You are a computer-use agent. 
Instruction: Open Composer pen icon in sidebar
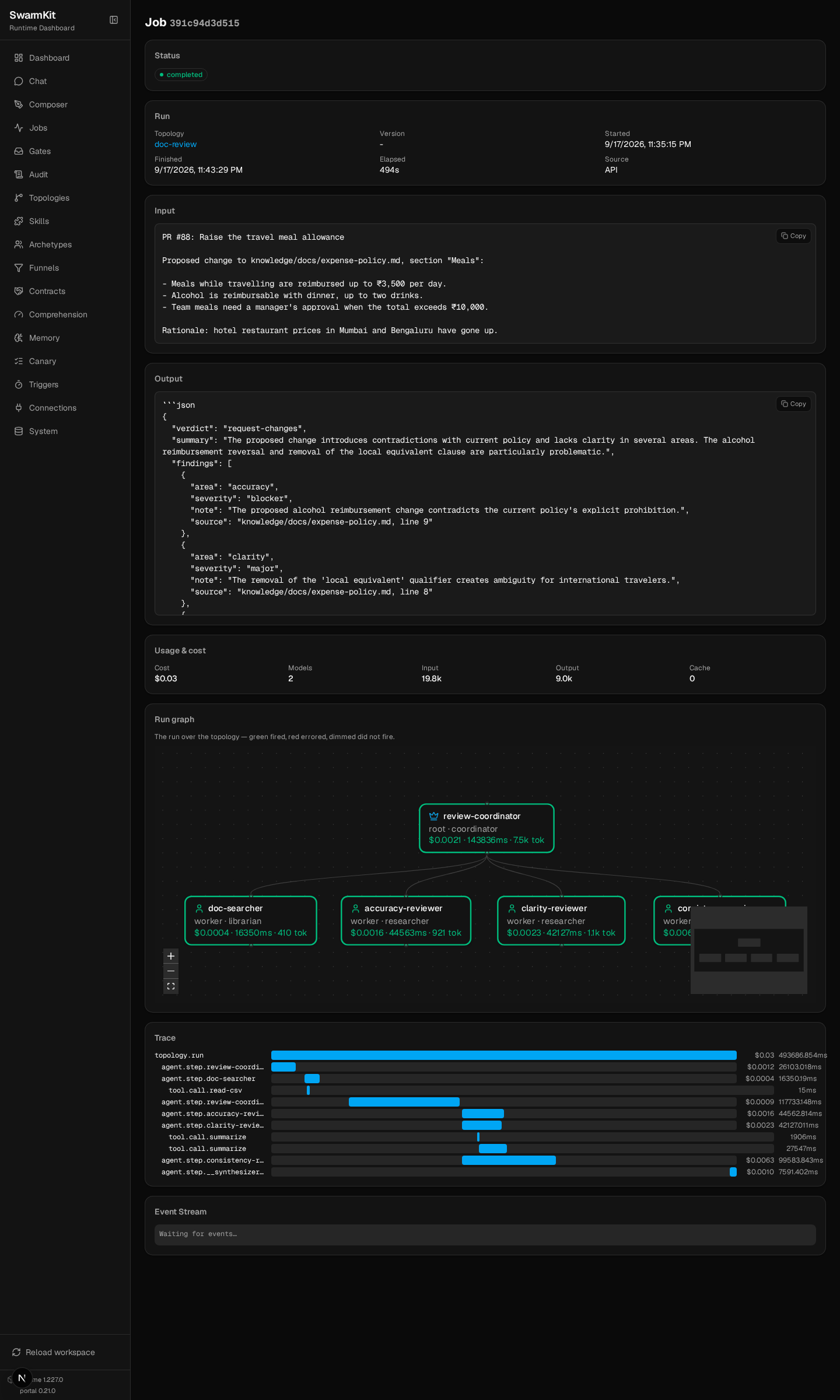pos(19,104)
